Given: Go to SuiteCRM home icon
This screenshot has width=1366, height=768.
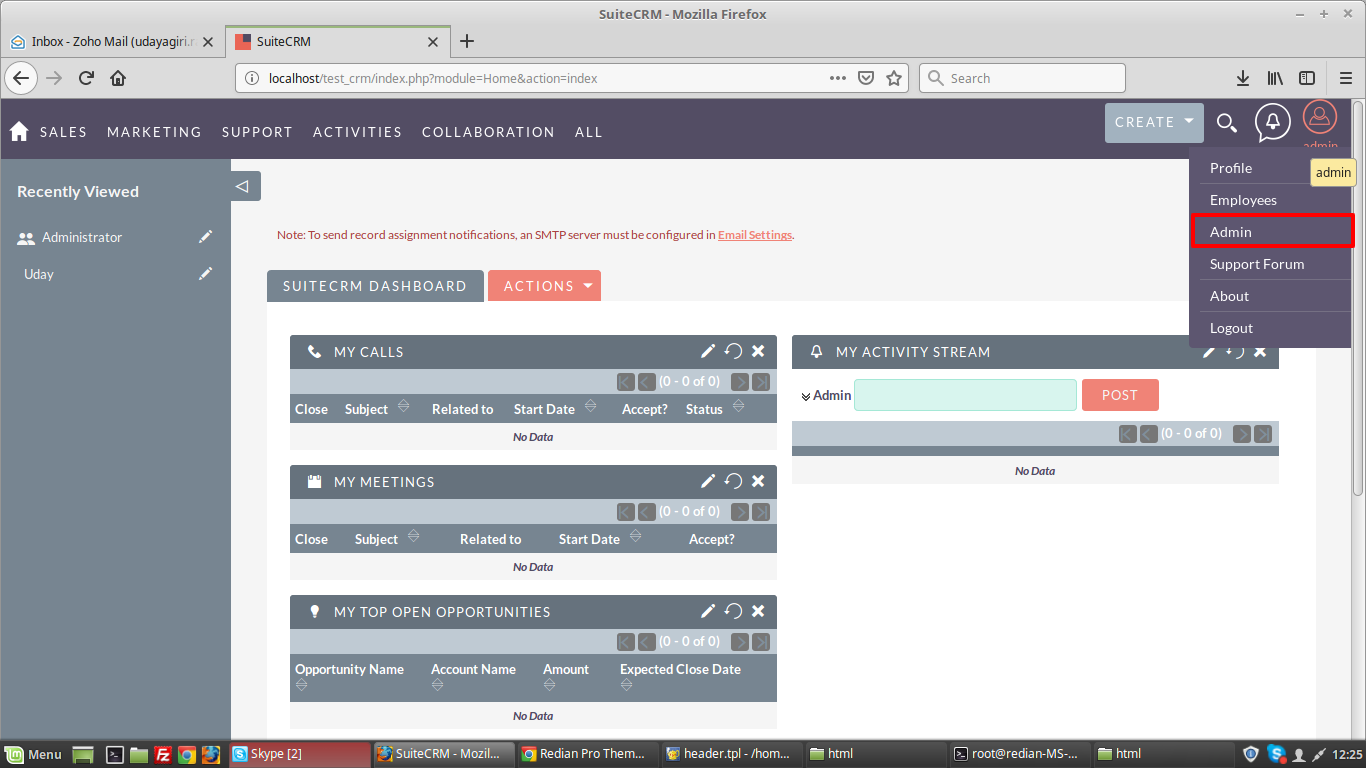Looking at the screenshot, I should coord(18,131).
